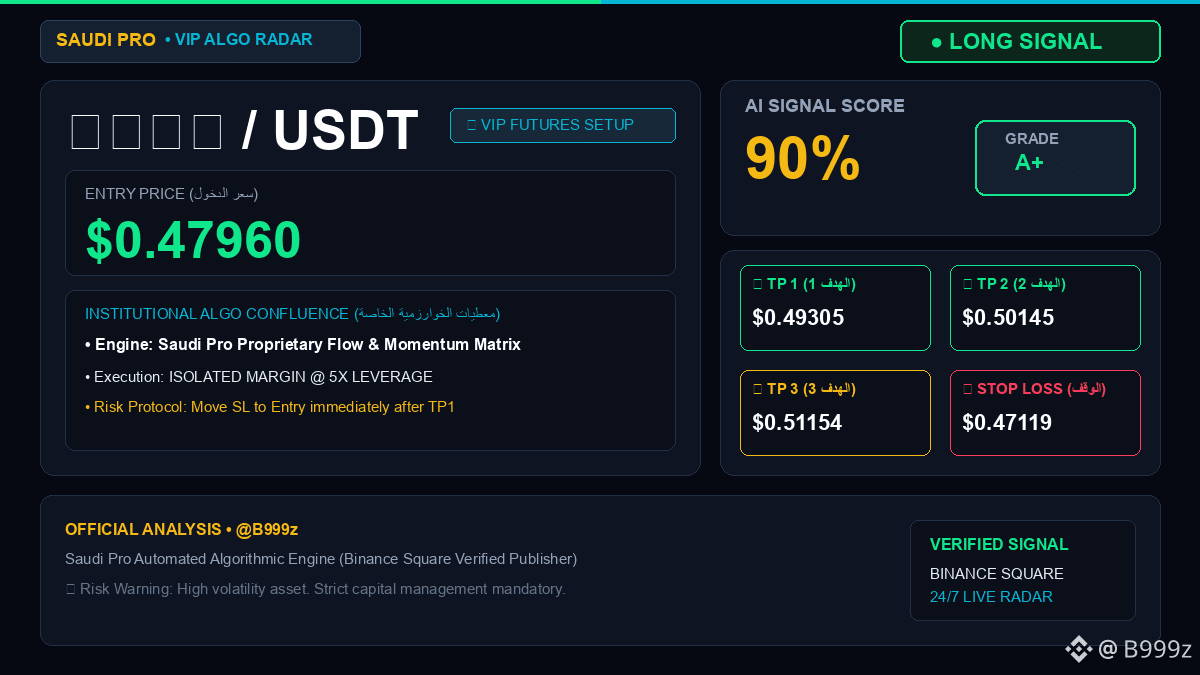Click the 24/7 LIVE RADAR link
Image resolution: width=1200 pixels, height=675 pixels.
(991, 597)
